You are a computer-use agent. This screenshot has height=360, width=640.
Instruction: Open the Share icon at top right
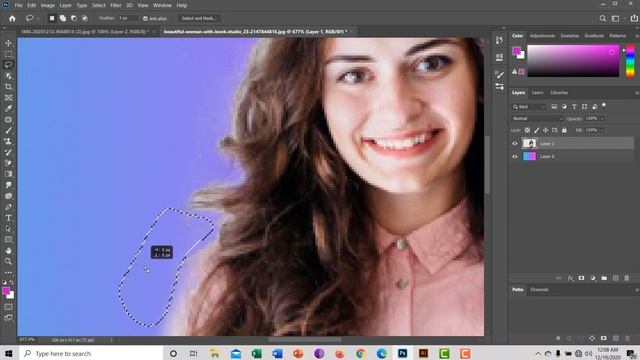click(634, 18)
